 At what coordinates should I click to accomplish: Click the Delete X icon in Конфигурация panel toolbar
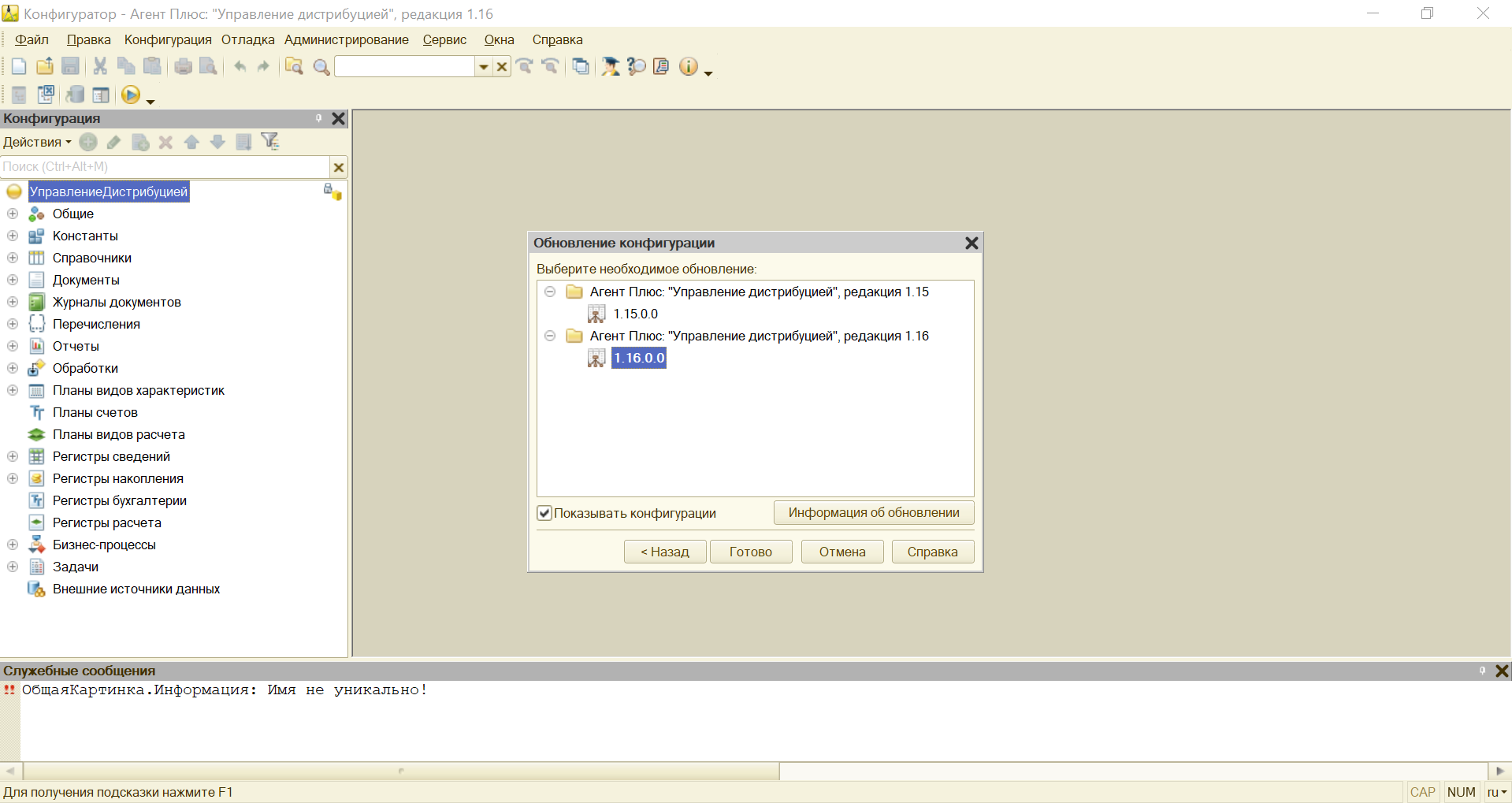pyautogui.click(x=165, y=142)
